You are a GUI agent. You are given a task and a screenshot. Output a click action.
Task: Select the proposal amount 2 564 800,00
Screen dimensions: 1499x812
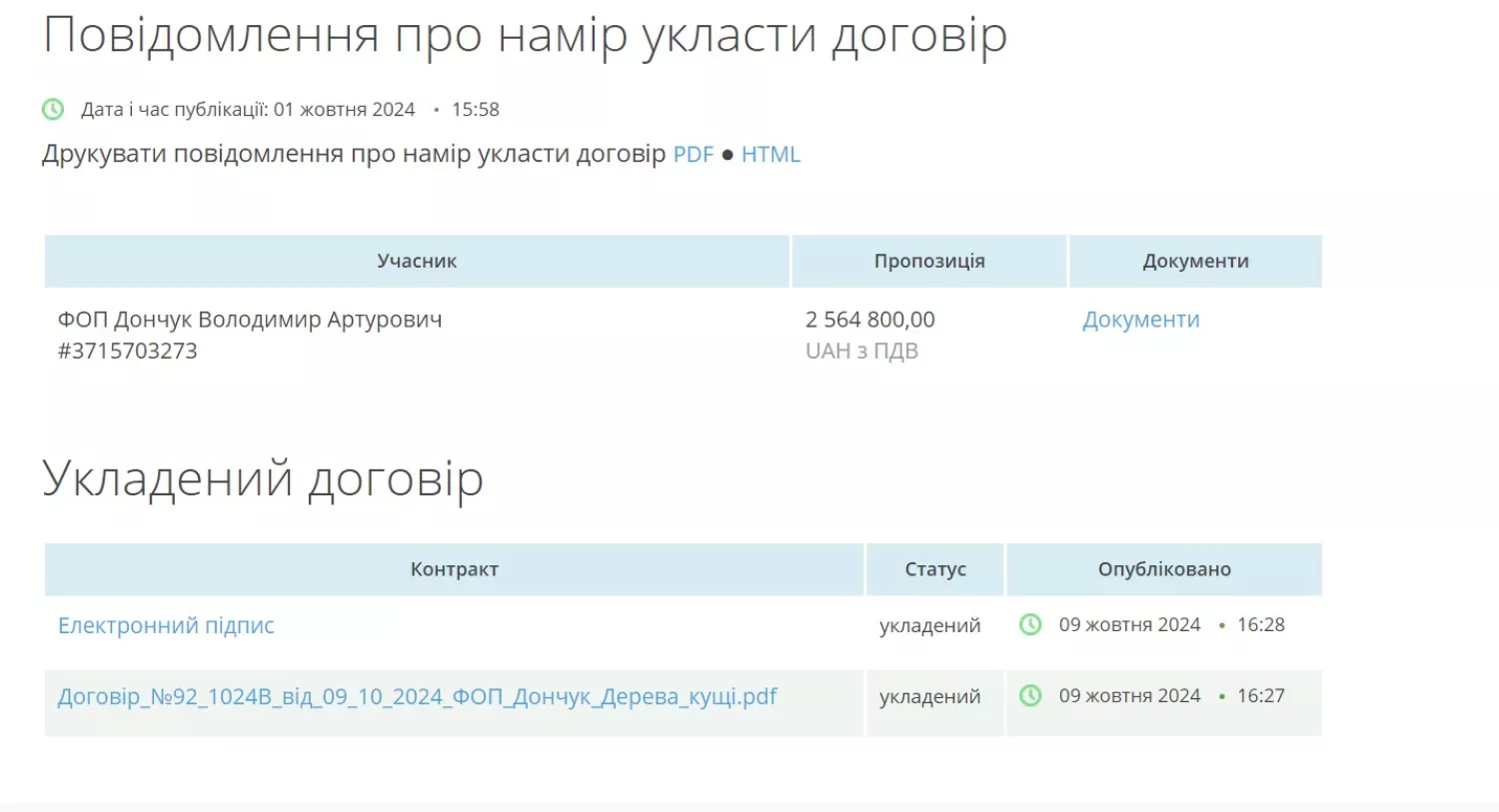coord(870,320)
